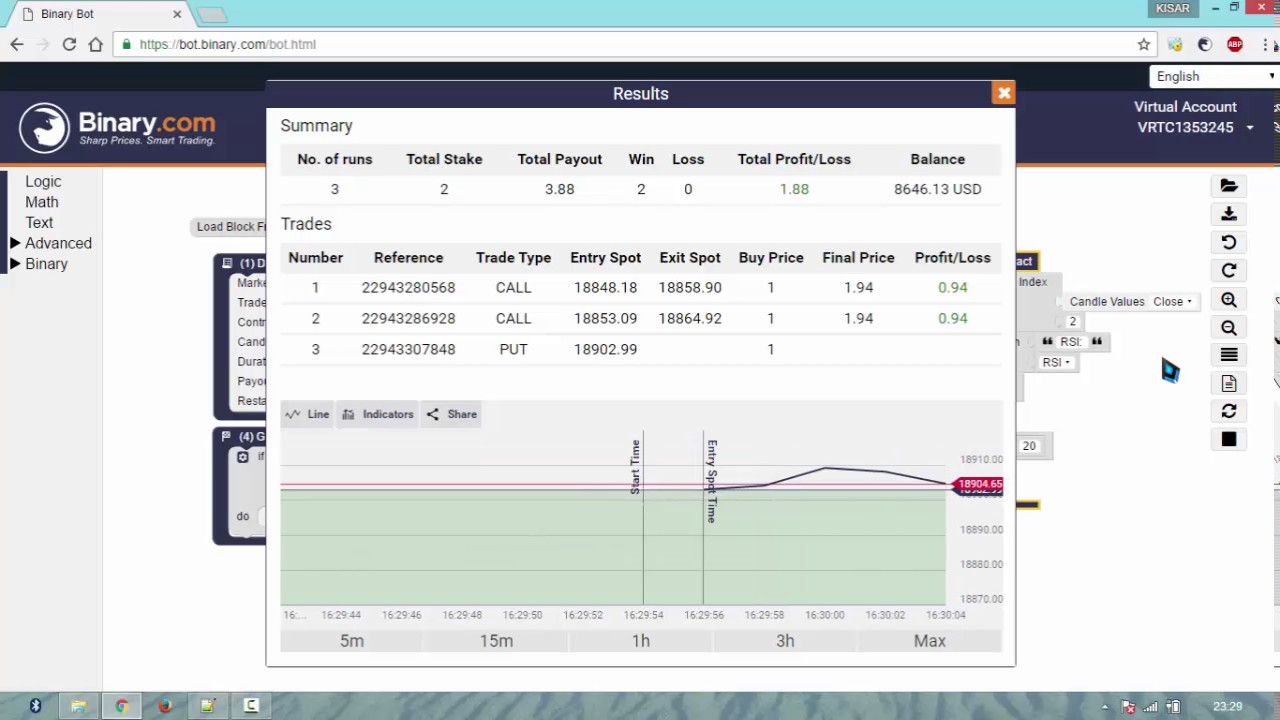Share the chart
This screenshot has height=720, width=1280.
tap(451, 414)
